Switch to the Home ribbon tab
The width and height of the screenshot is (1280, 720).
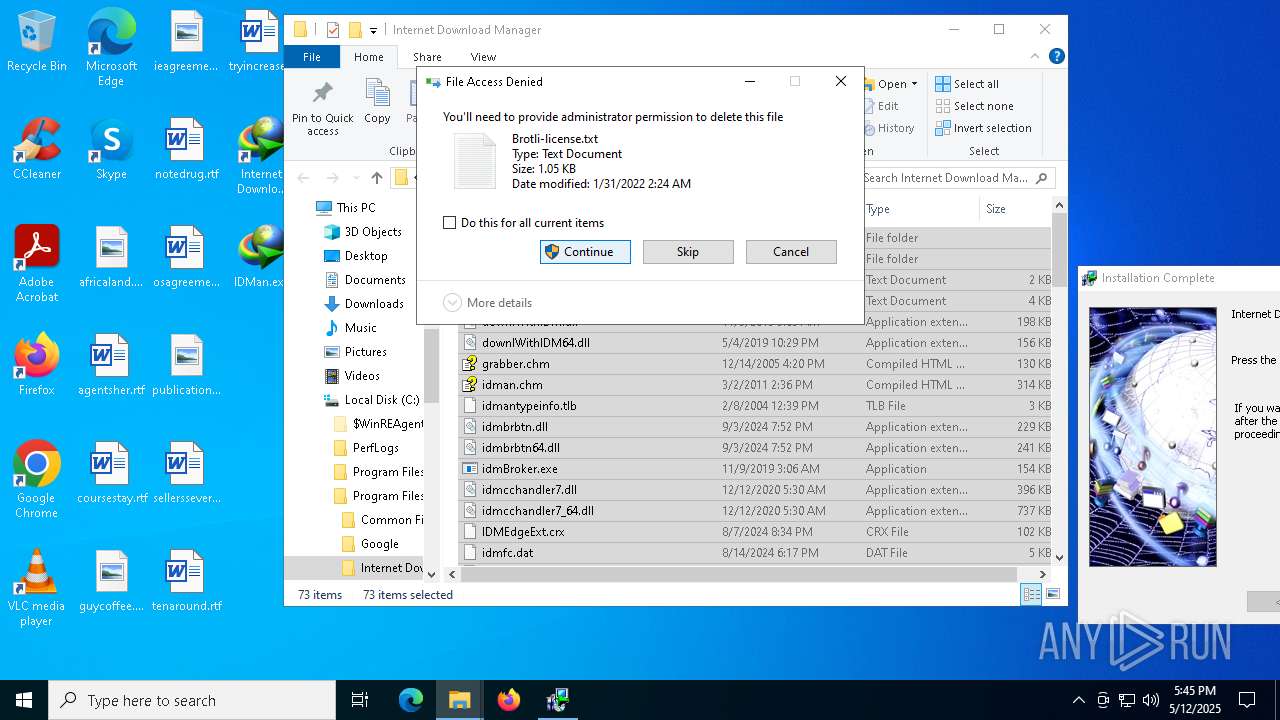click(369, 57)
